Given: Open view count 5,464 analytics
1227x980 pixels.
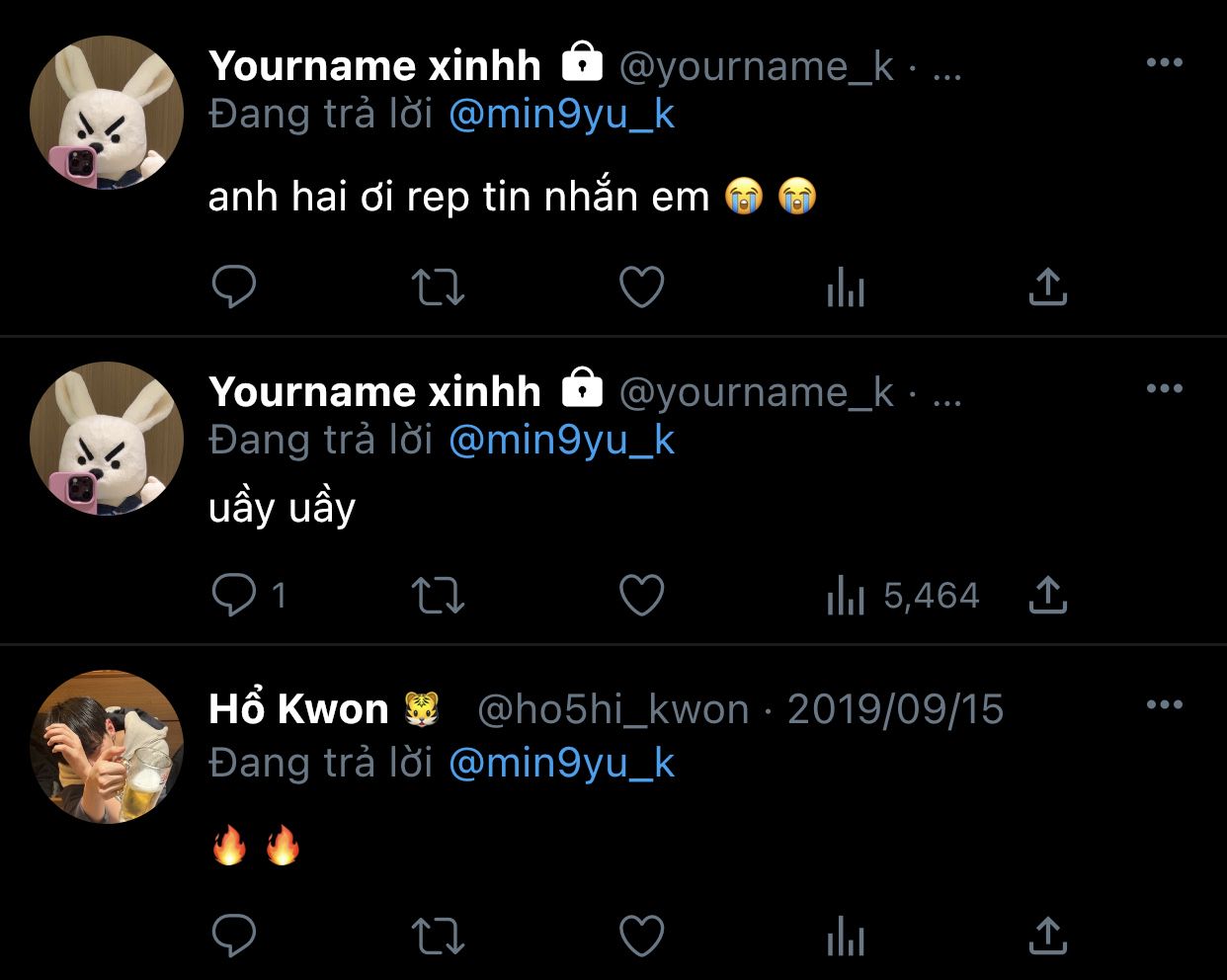Looking at the screenshot, I should point(902,596).
